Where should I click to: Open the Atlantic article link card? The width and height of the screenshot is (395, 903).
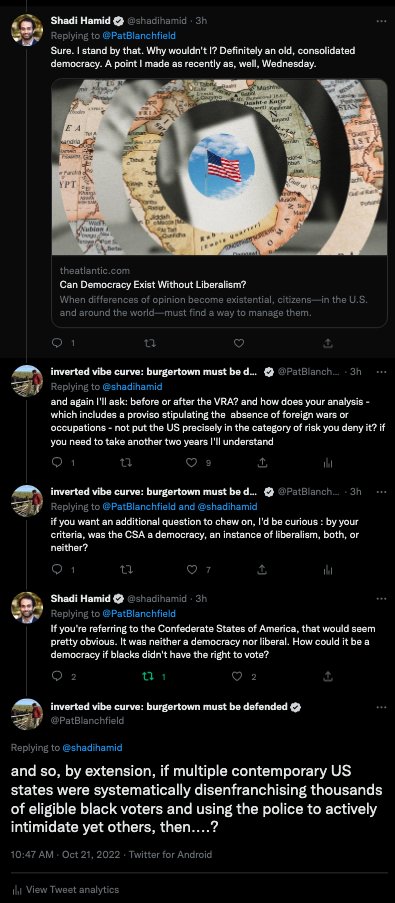click(x=219, y=203)
